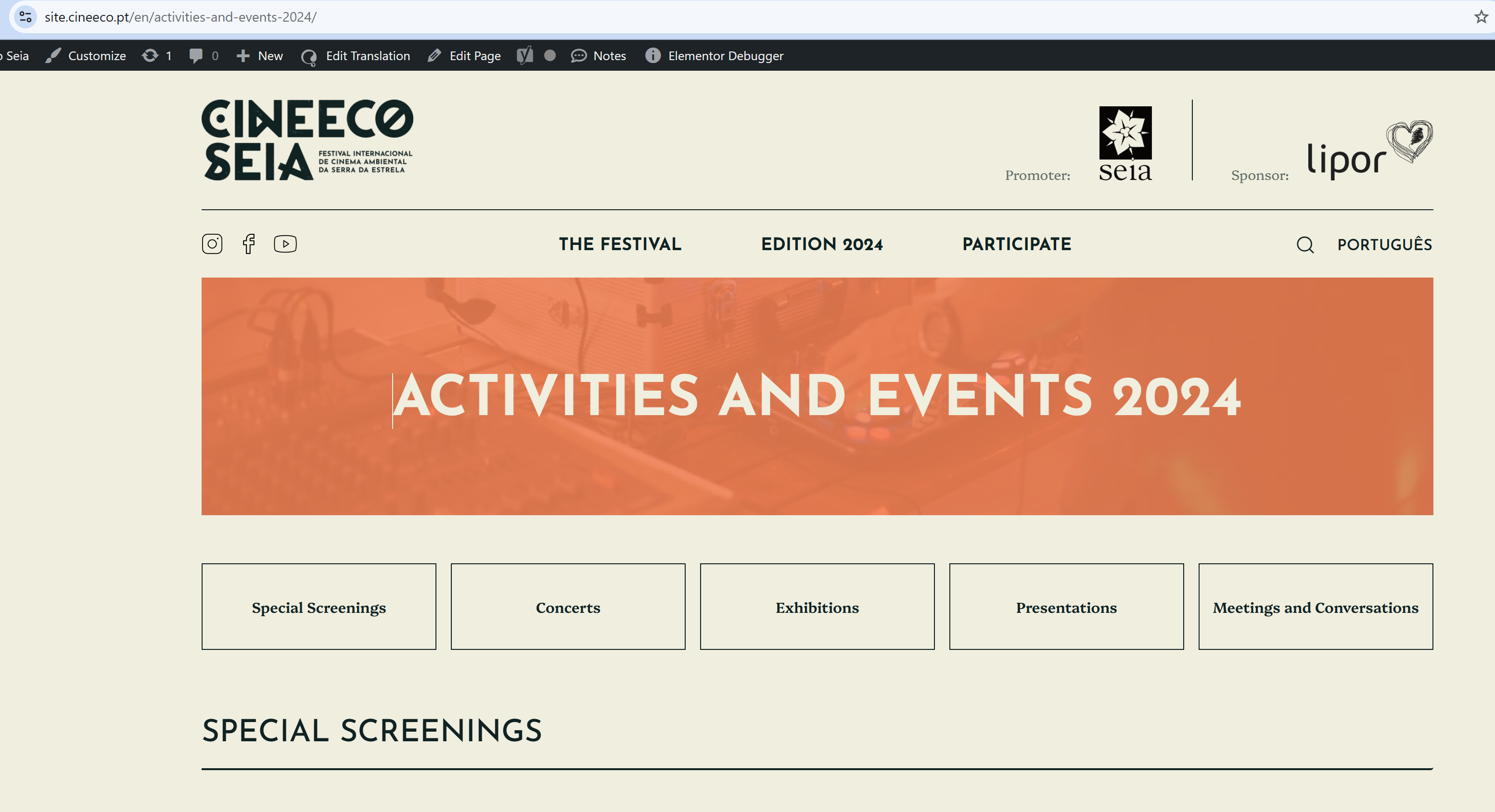
Task: Click the Elementor Debugger info icon
Action: (x=653, y=56)
